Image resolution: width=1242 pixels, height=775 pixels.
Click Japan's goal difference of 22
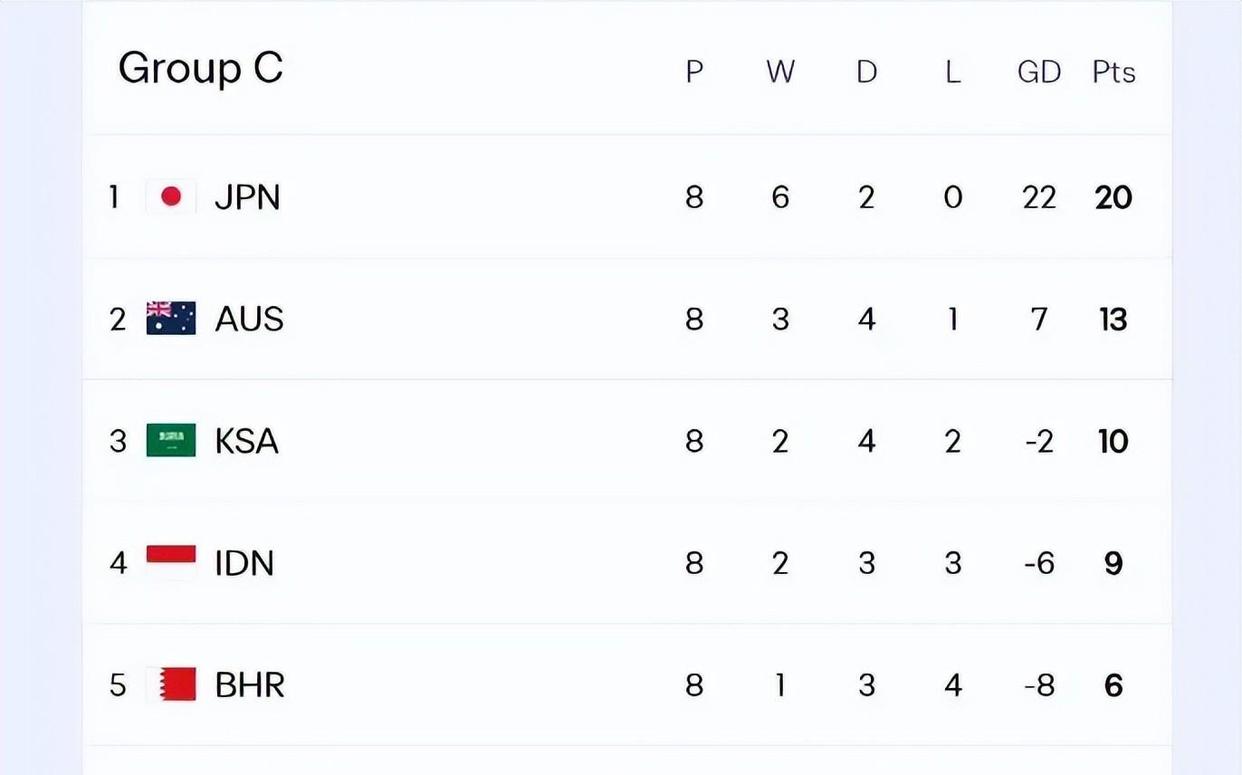pyautogui.click(x=1039, y=197)
